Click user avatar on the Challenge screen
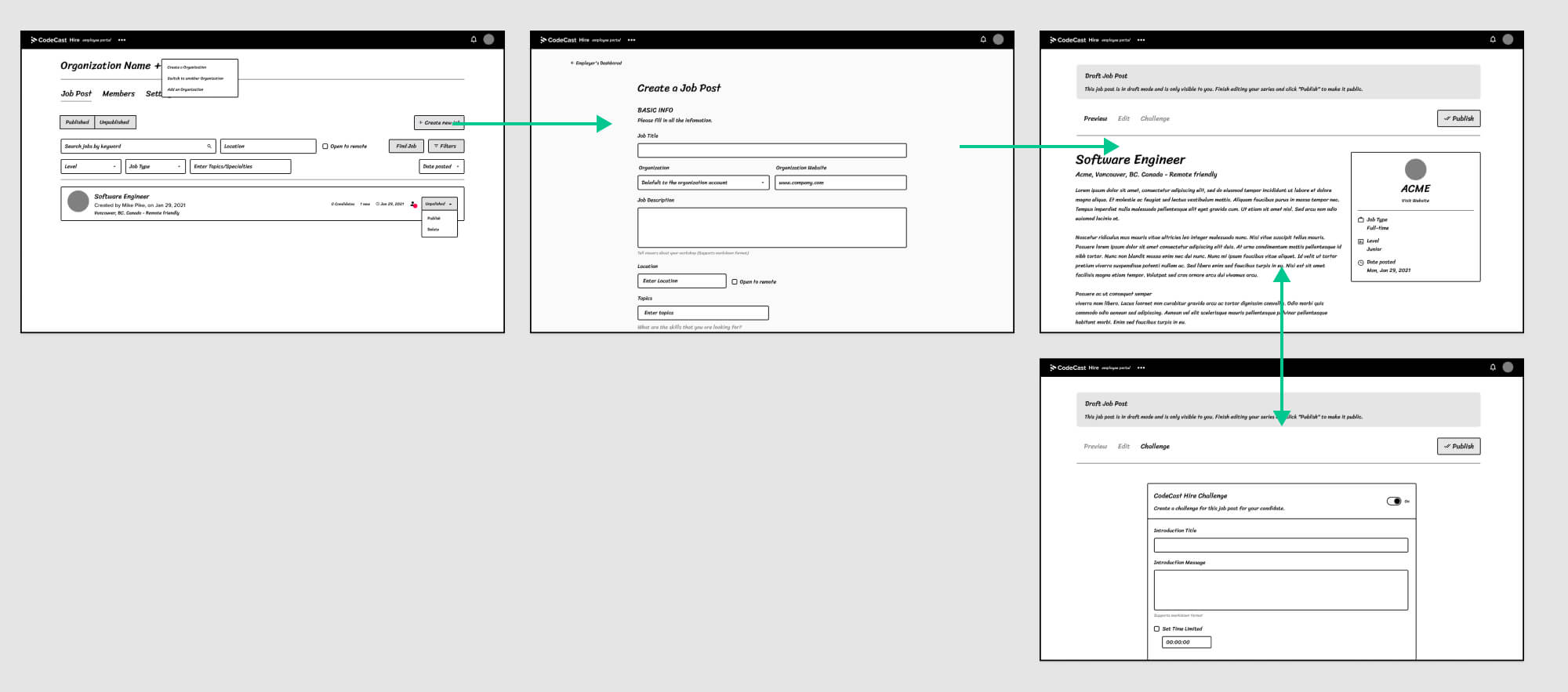 click(x=1508, y=367)
